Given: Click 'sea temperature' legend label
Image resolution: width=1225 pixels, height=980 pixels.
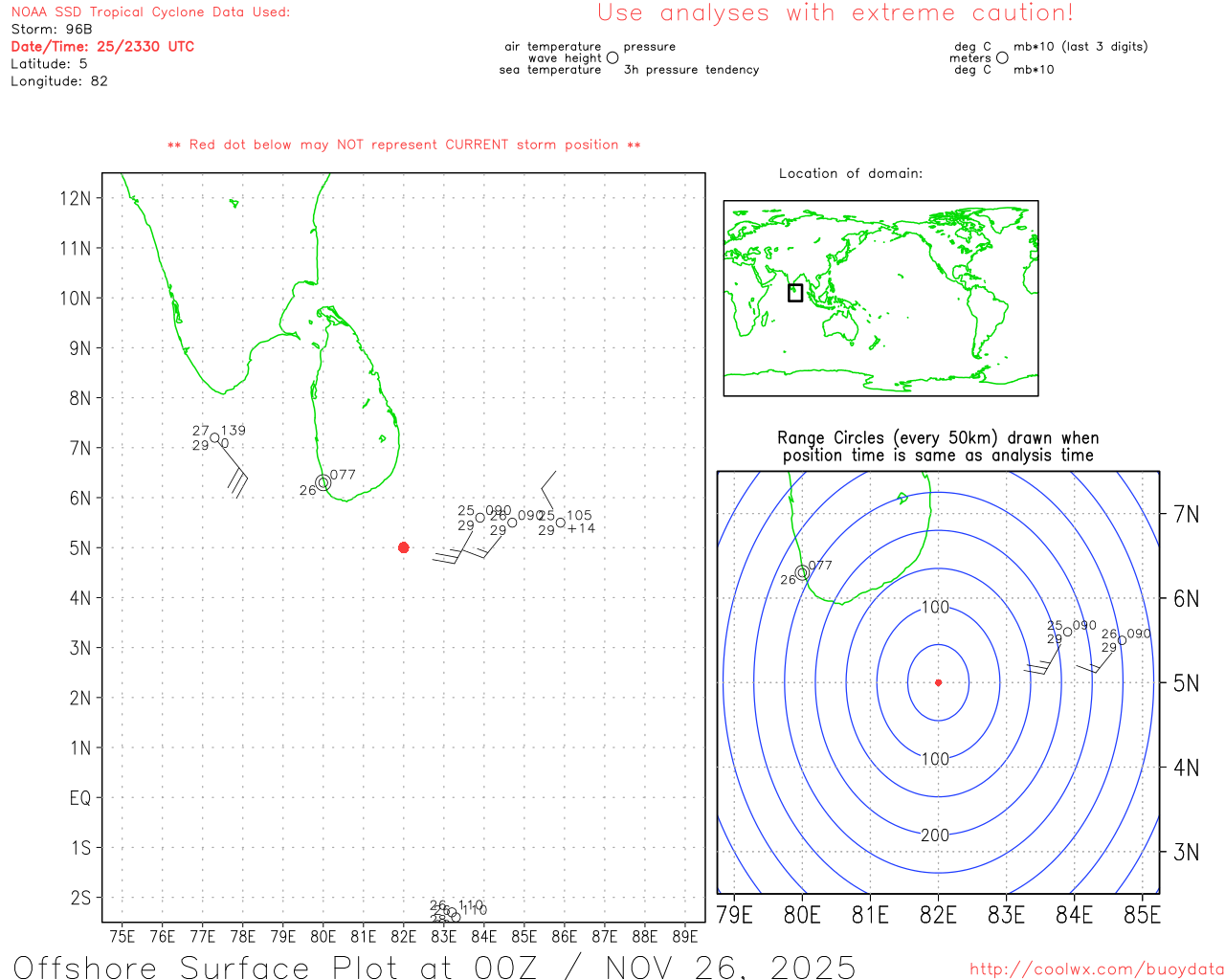Looking at the screenshot, I should (550, 70).
